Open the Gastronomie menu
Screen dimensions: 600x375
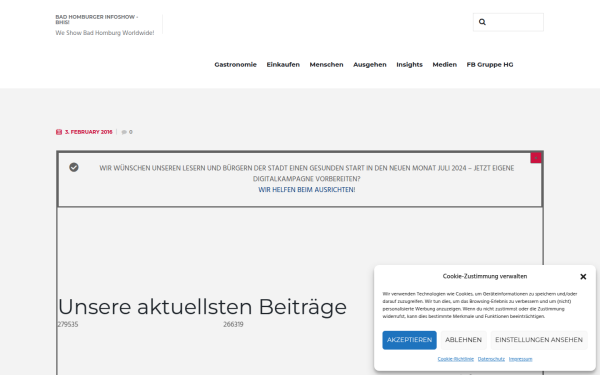pos(235,65)
